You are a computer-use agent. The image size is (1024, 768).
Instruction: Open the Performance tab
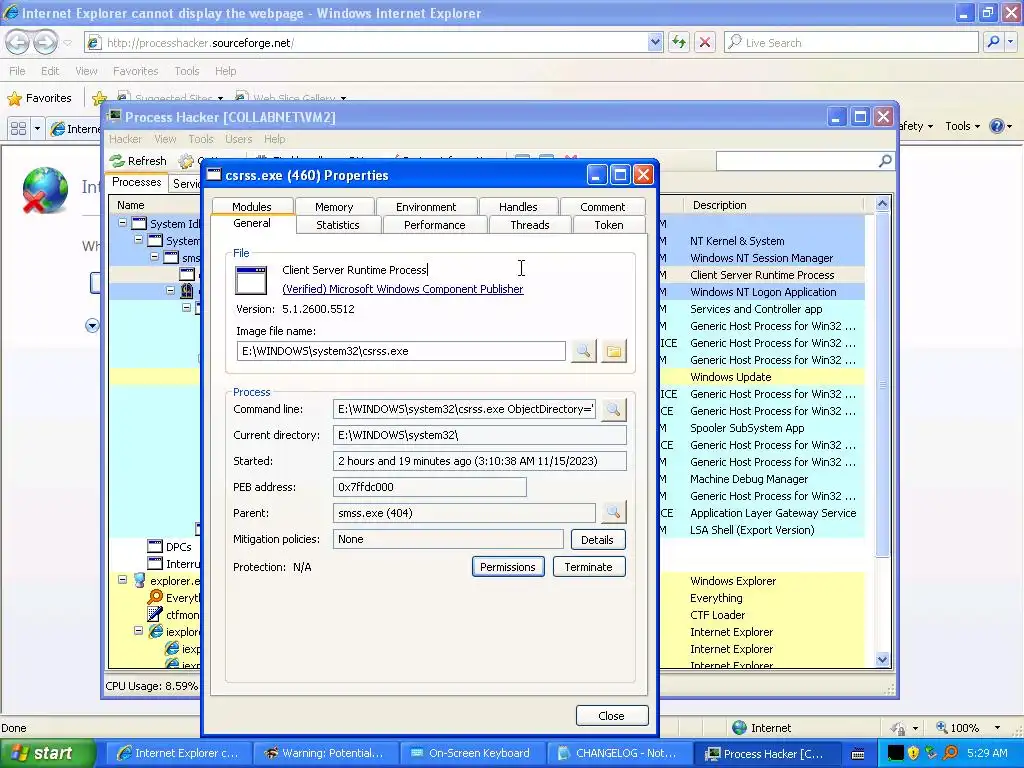[x=434, y=225]
